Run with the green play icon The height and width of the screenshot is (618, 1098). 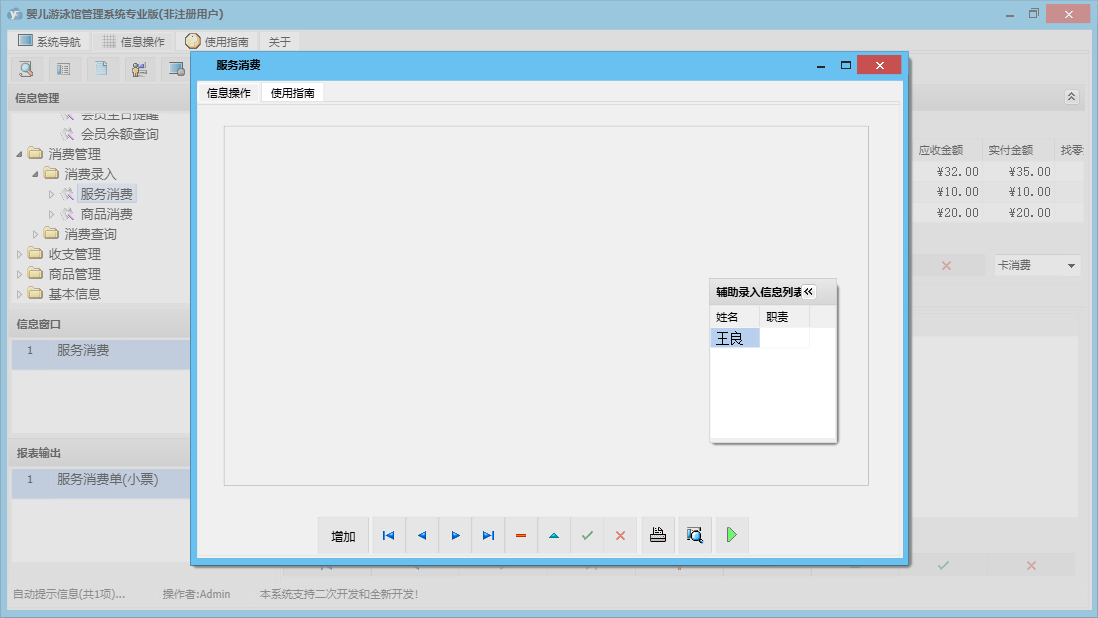coord(732,535)
